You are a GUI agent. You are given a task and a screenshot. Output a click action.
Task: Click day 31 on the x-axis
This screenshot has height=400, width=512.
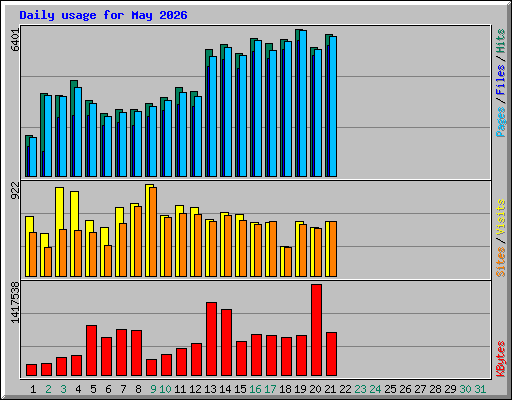(480, 389)
